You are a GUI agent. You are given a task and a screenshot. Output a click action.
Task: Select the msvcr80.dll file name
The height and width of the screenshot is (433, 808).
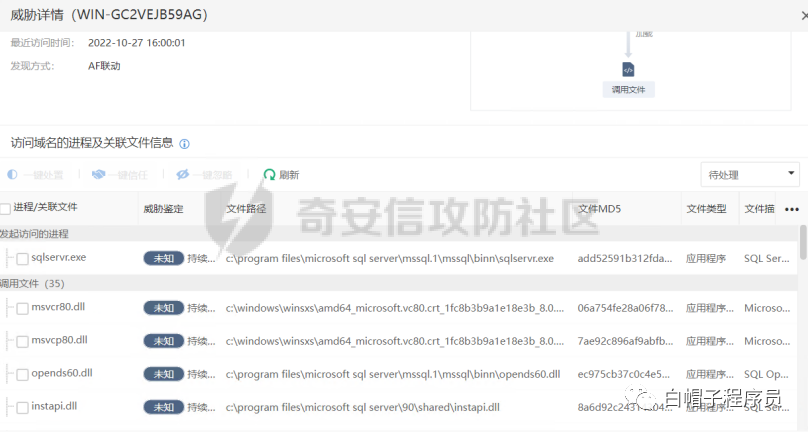pos(58,307)
